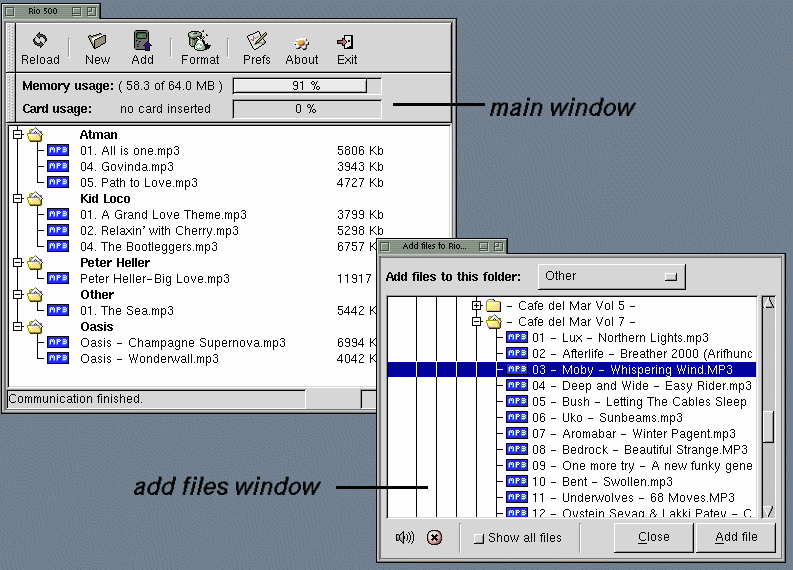Open Prefs from the toolbar
Screen dimensions: 793x570
(256, 40)
